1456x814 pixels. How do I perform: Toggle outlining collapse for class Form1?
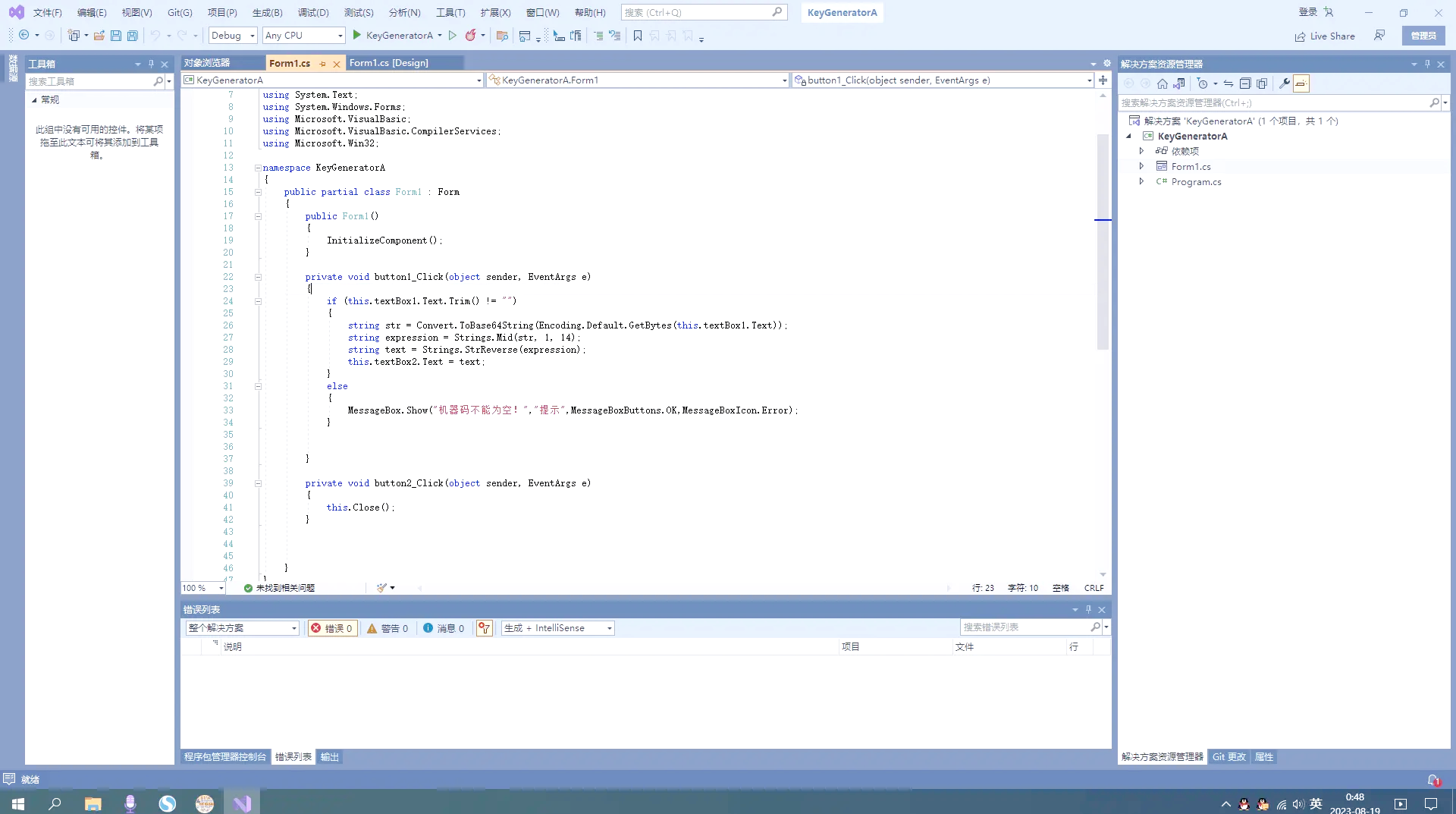click(258, 192)
